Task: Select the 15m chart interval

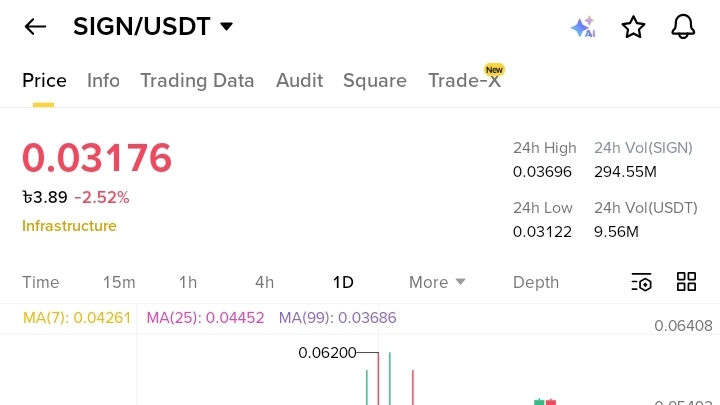Action: click(x=119, y=282)
